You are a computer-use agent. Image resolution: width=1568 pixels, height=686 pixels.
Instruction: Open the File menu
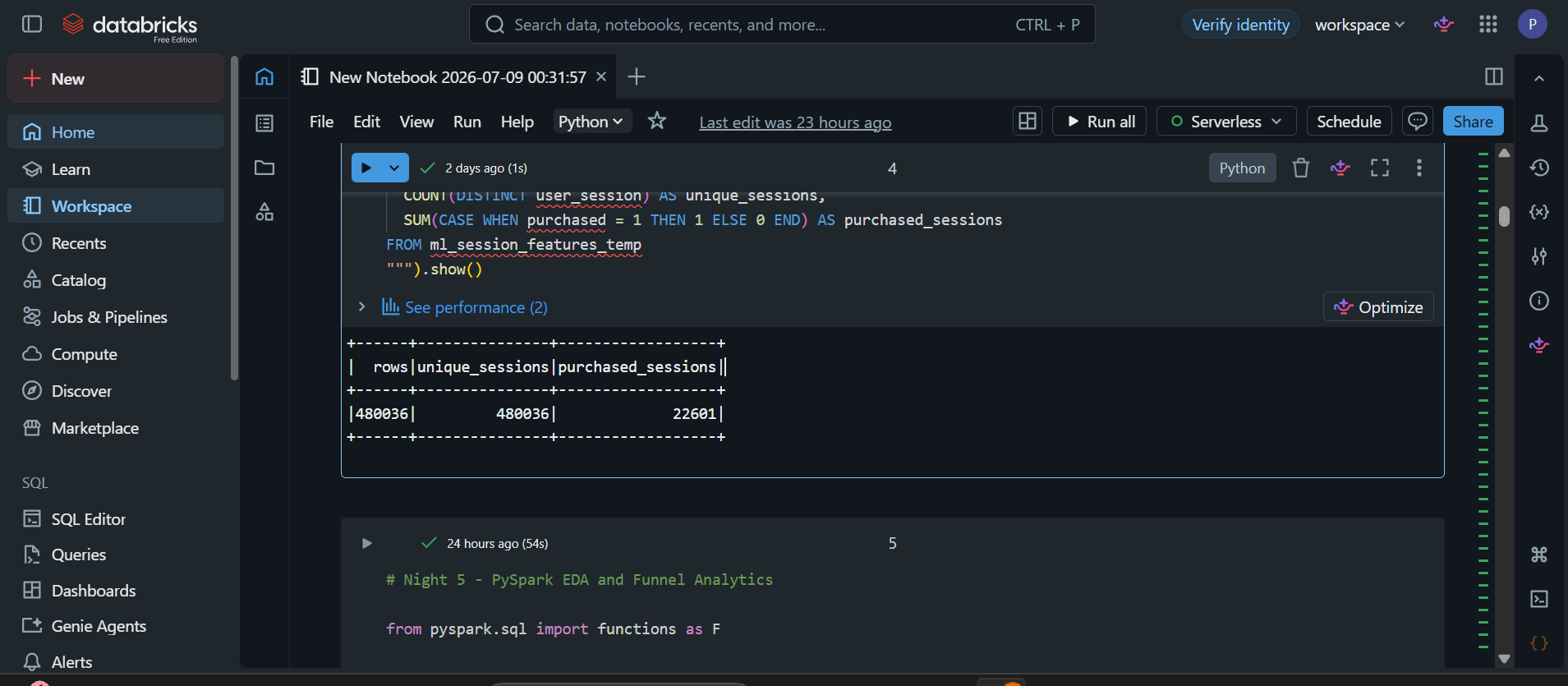(x=321, y=122)
